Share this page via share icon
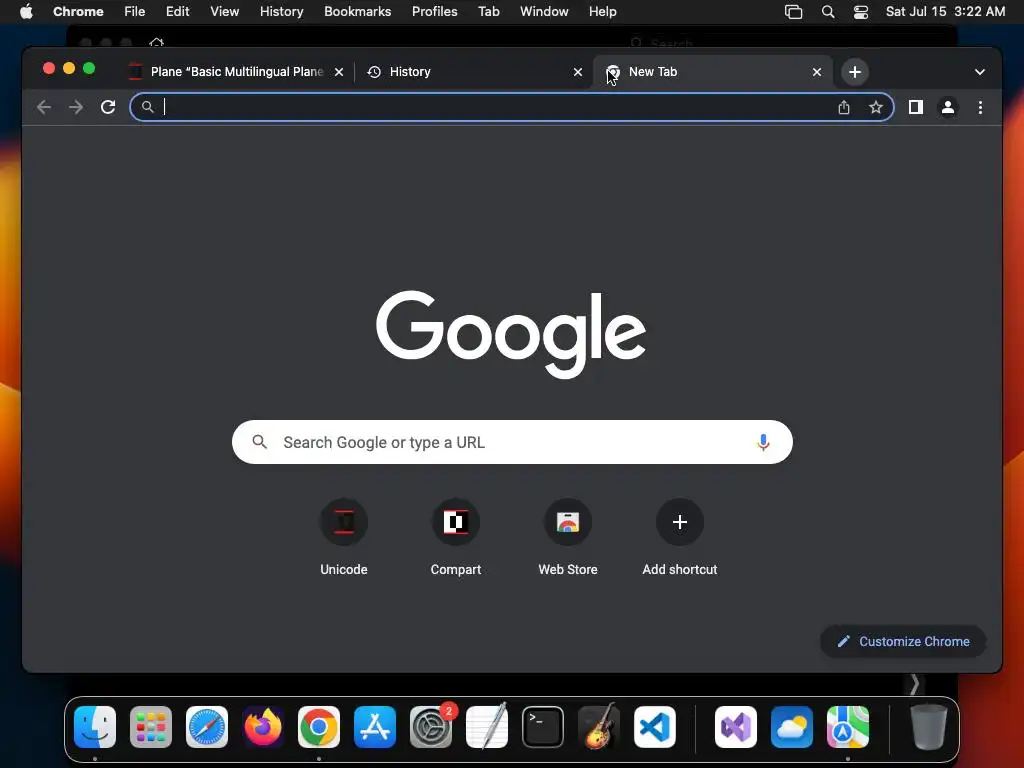1024x768 pixels. pos(844,107)
